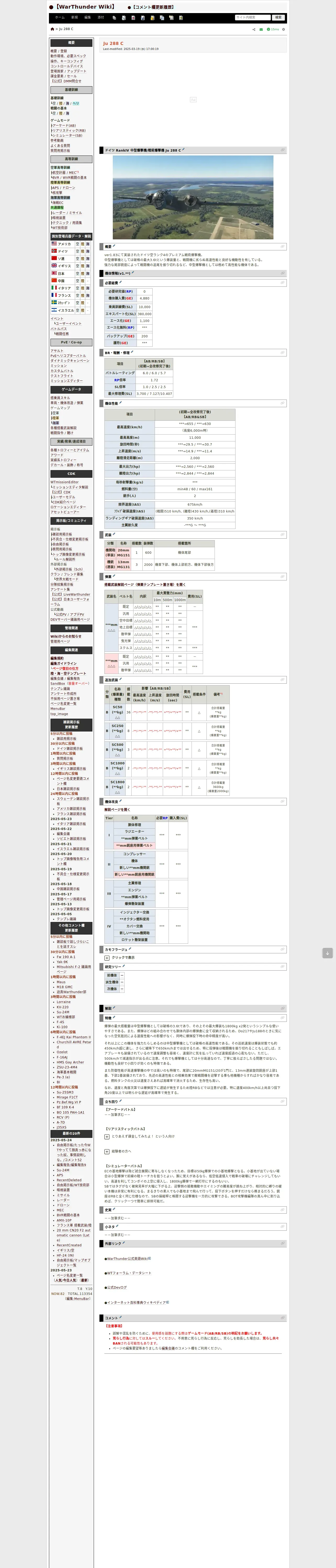The height and width of the screenshot is (1568, 336).
Task: Click the edit pencil beside 特徴 heading
Action: pyautogui.click(x=114, y=1017)
